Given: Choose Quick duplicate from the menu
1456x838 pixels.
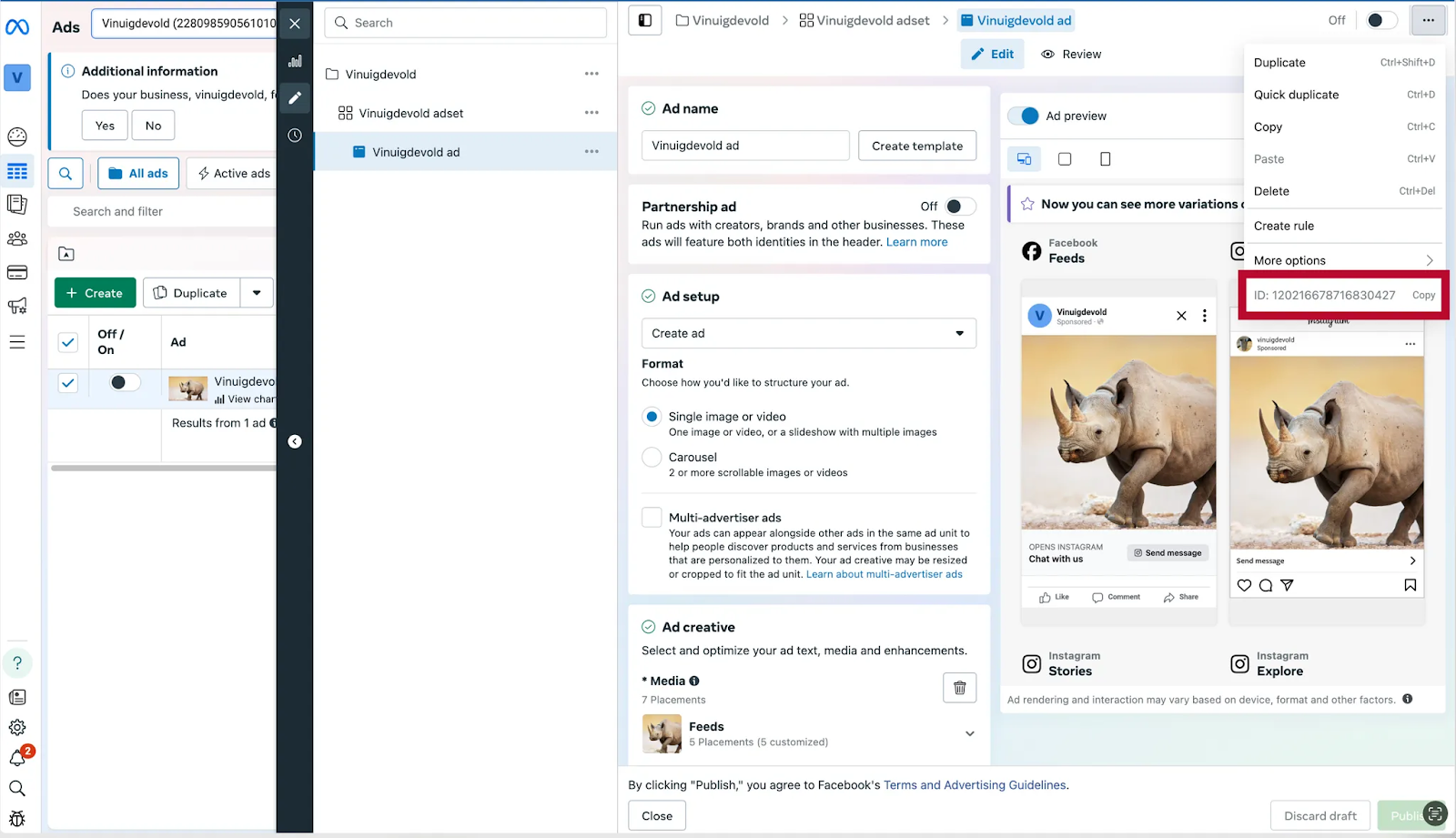Looking at the screenshot, I should pos(1296,95).
